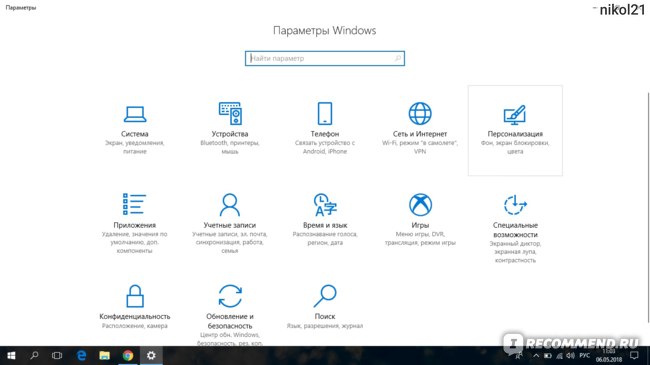650x365 pixels.
Task: Open Task View on the taskbar
Action: [57, 355]
